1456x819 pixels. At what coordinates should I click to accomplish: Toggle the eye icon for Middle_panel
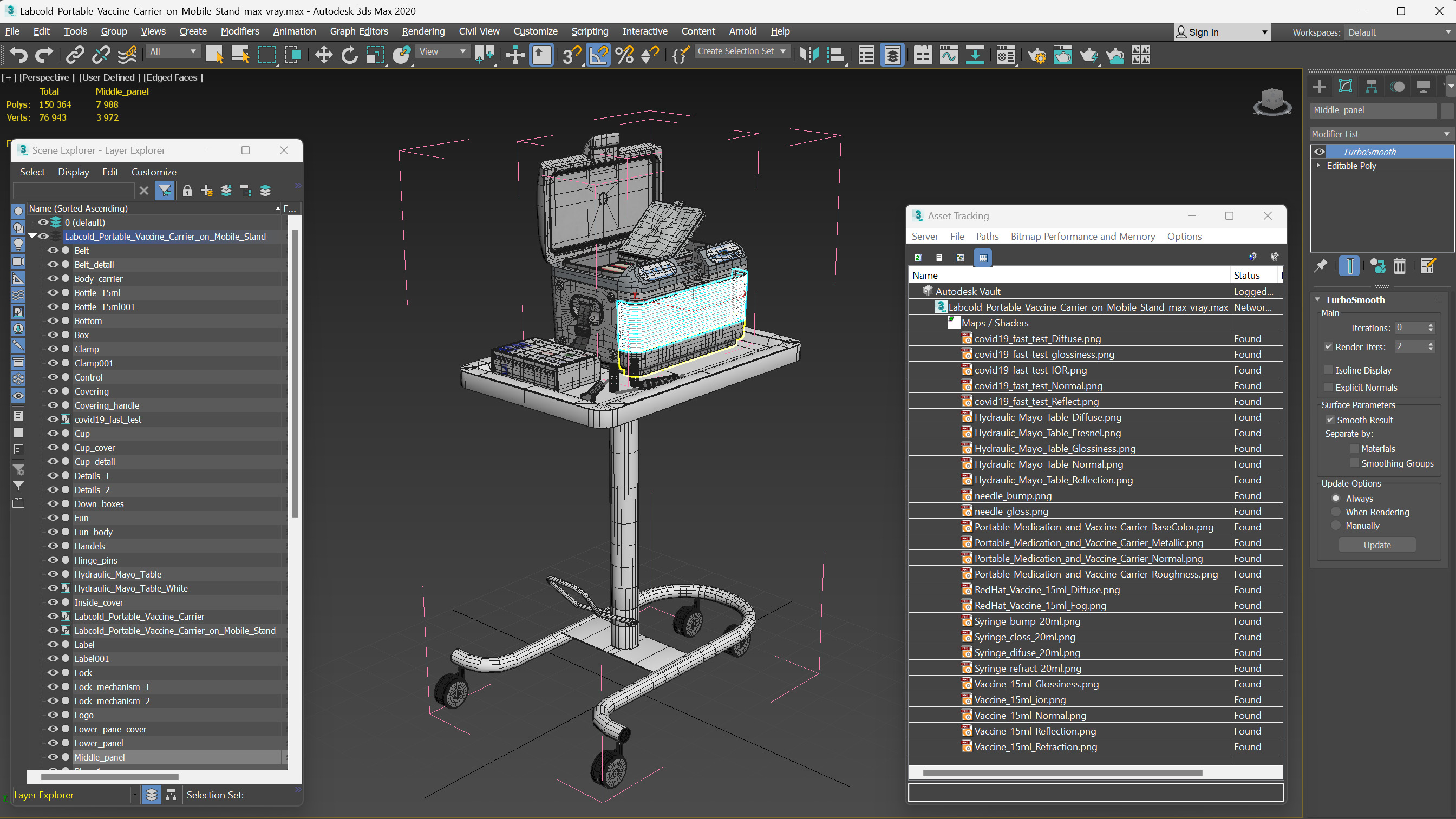(53, 757)
